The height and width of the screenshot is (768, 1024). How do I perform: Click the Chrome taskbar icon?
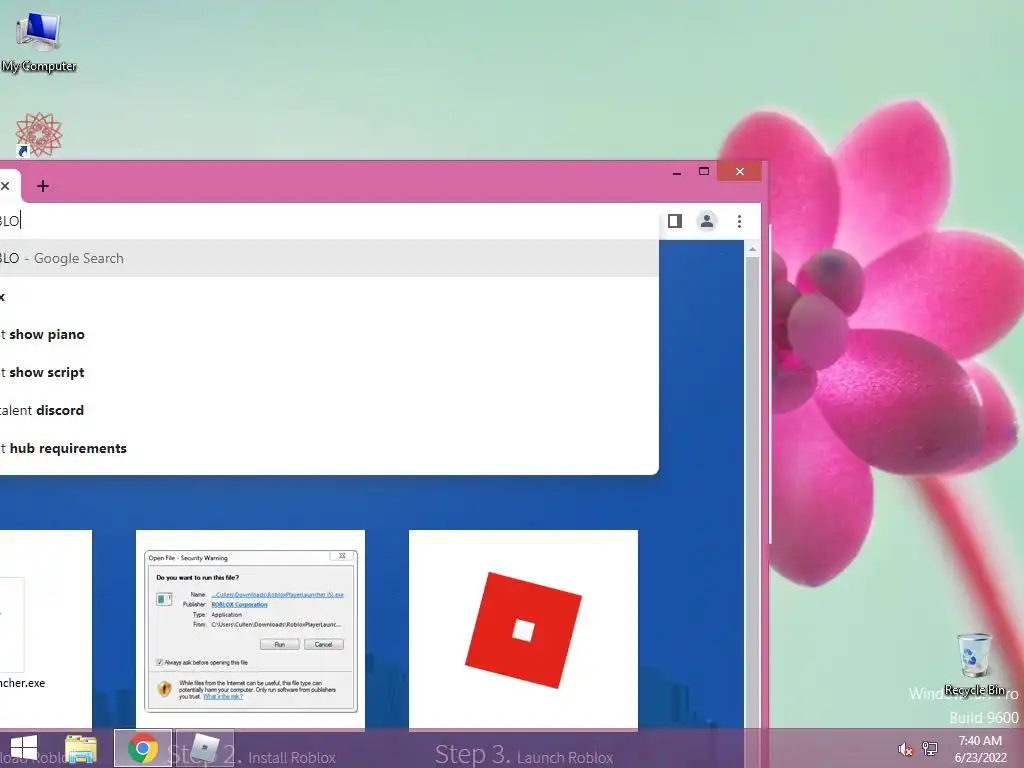[x=143, y=748]
